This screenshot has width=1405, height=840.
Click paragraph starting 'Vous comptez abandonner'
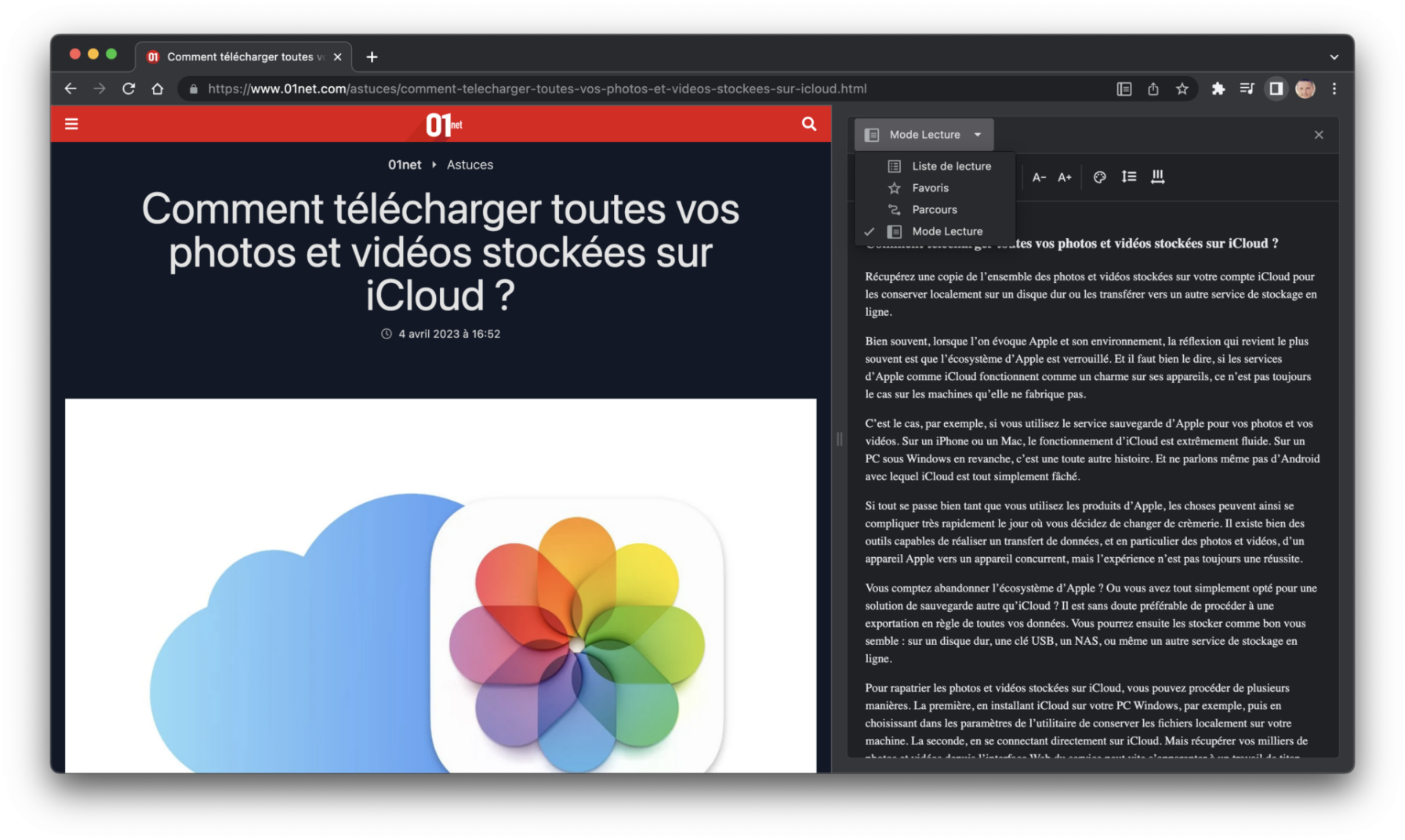pyautogui.click(x=1091, y=623)
